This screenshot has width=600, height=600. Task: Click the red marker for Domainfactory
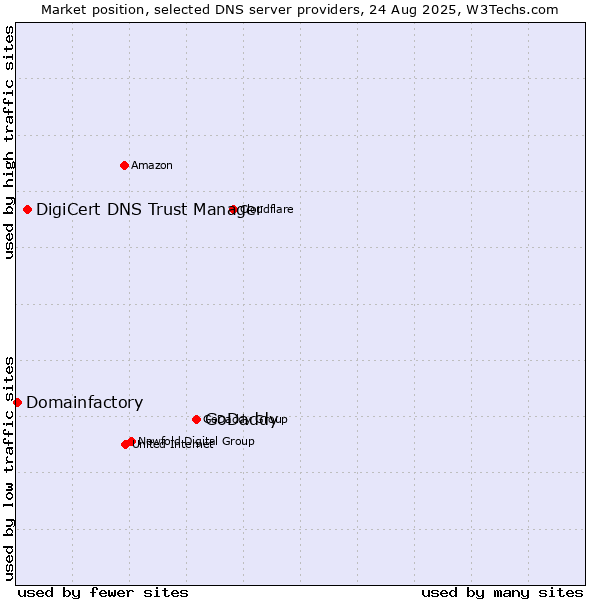(x=17, y=402)
